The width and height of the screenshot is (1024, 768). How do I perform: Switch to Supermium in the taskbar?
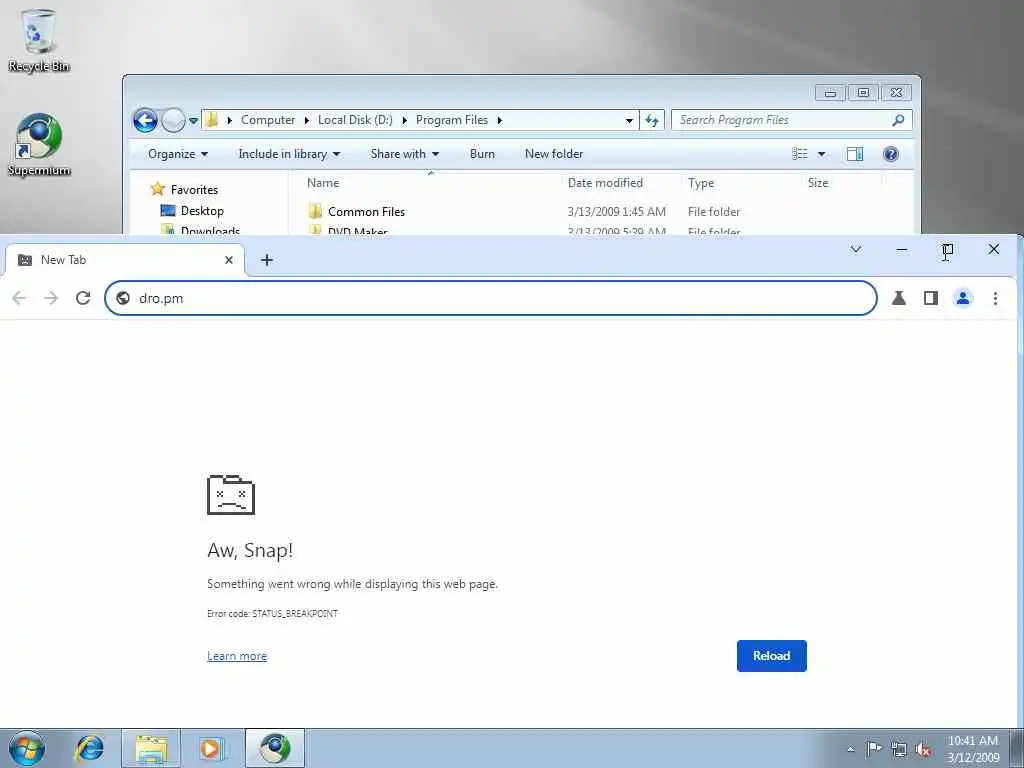[x=275, y=748]
